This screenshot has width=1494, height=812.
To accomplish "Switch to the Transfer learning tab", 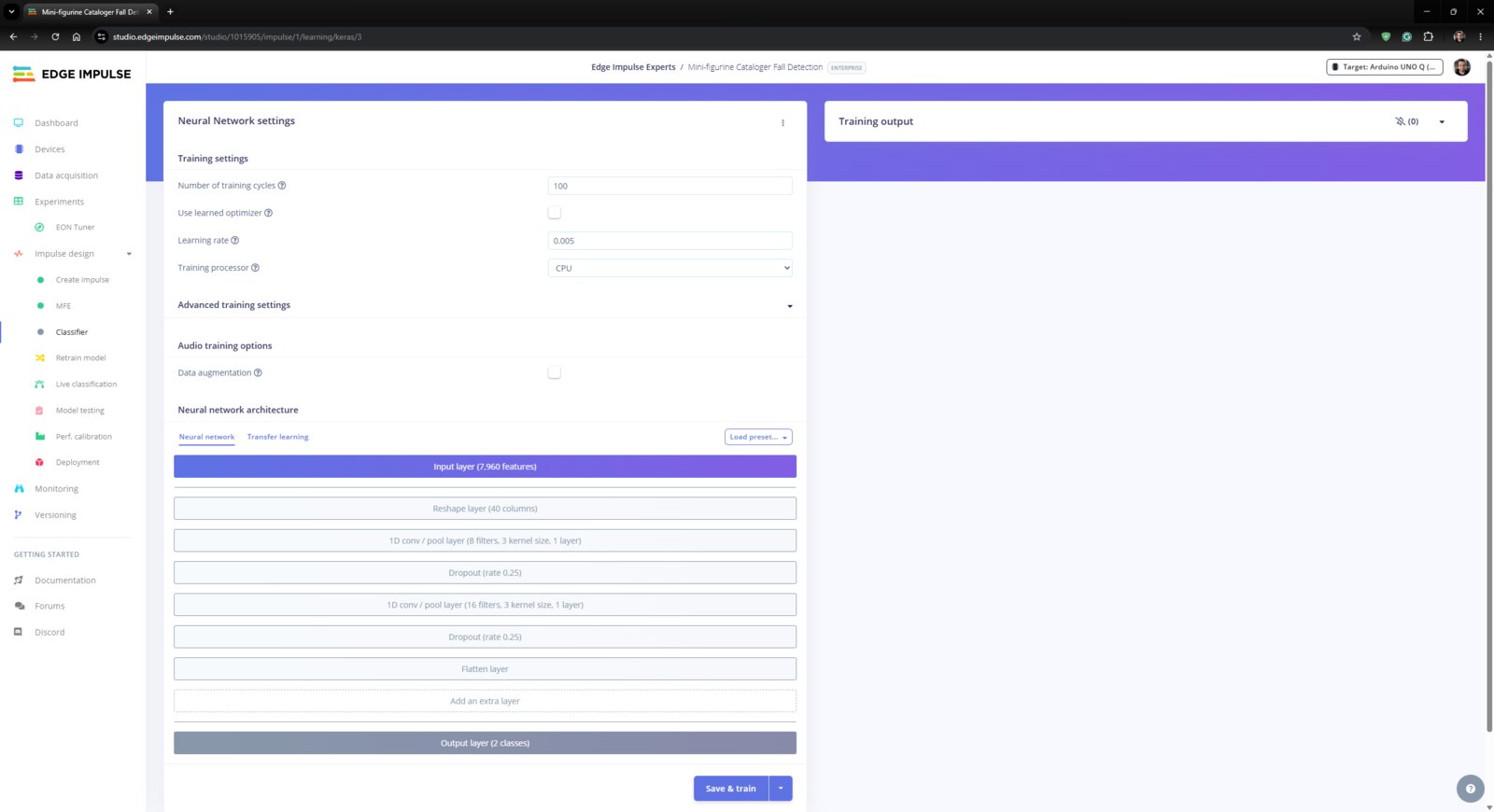I will point(277,437).
